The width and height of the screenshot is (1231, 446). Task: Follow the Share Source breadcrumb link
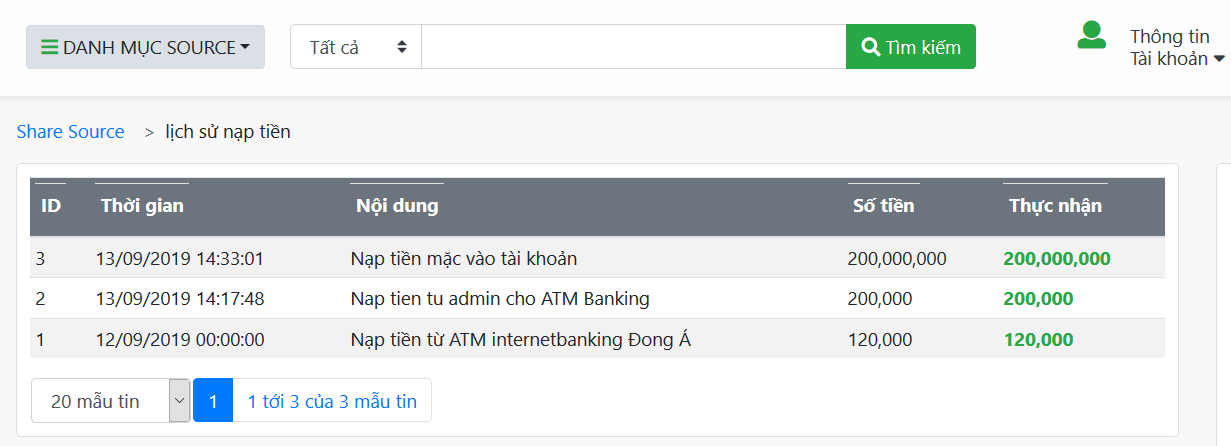click(70, 132)
